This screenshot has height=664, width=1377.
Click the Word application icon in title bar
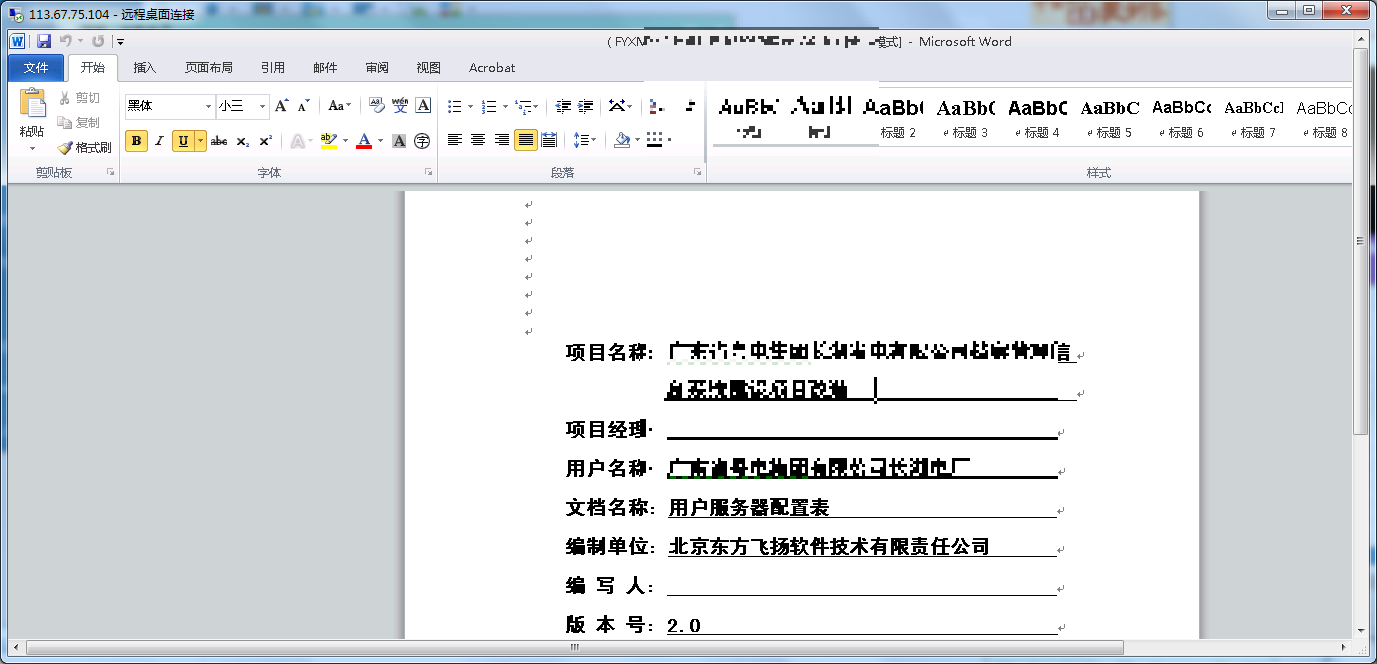click(18, 41)
